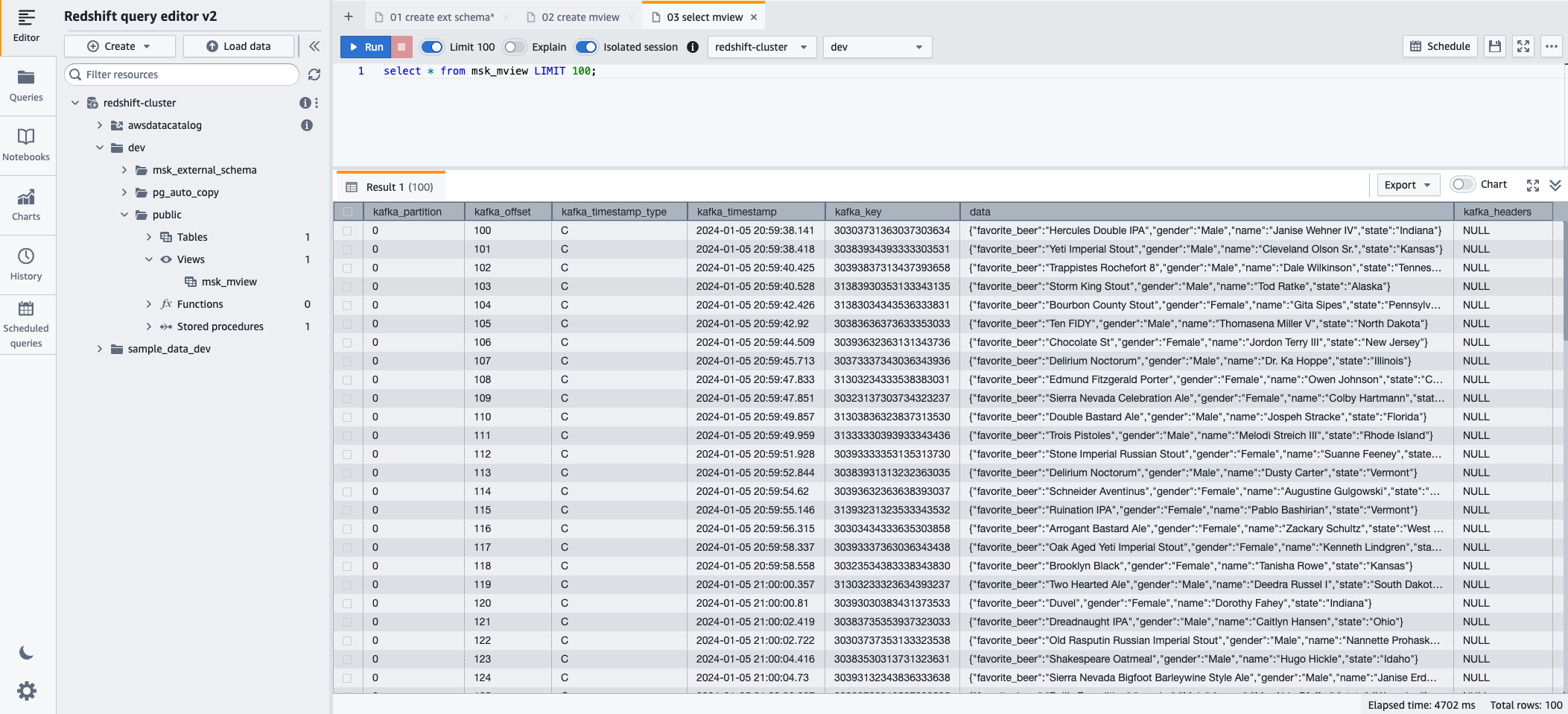
Task: Select the header checkbox in results grid
Action: point(347,211)
